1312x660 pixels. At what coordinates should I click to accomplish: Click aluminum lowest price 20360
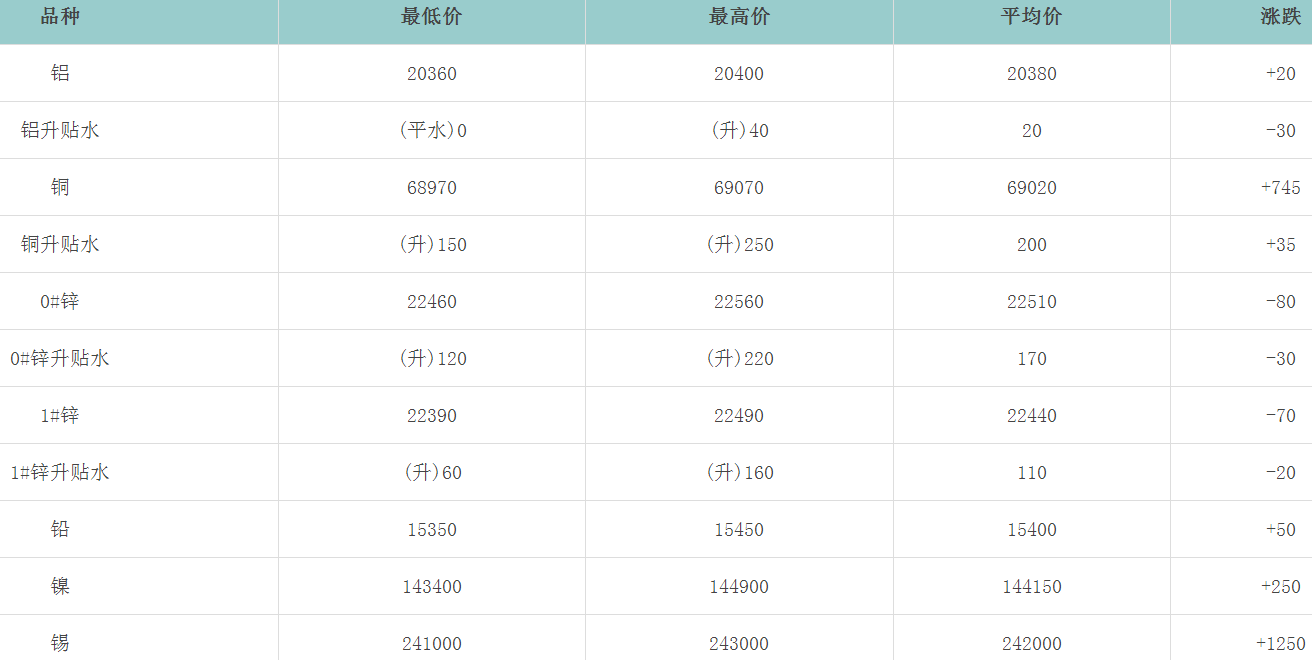pos(431,74)
